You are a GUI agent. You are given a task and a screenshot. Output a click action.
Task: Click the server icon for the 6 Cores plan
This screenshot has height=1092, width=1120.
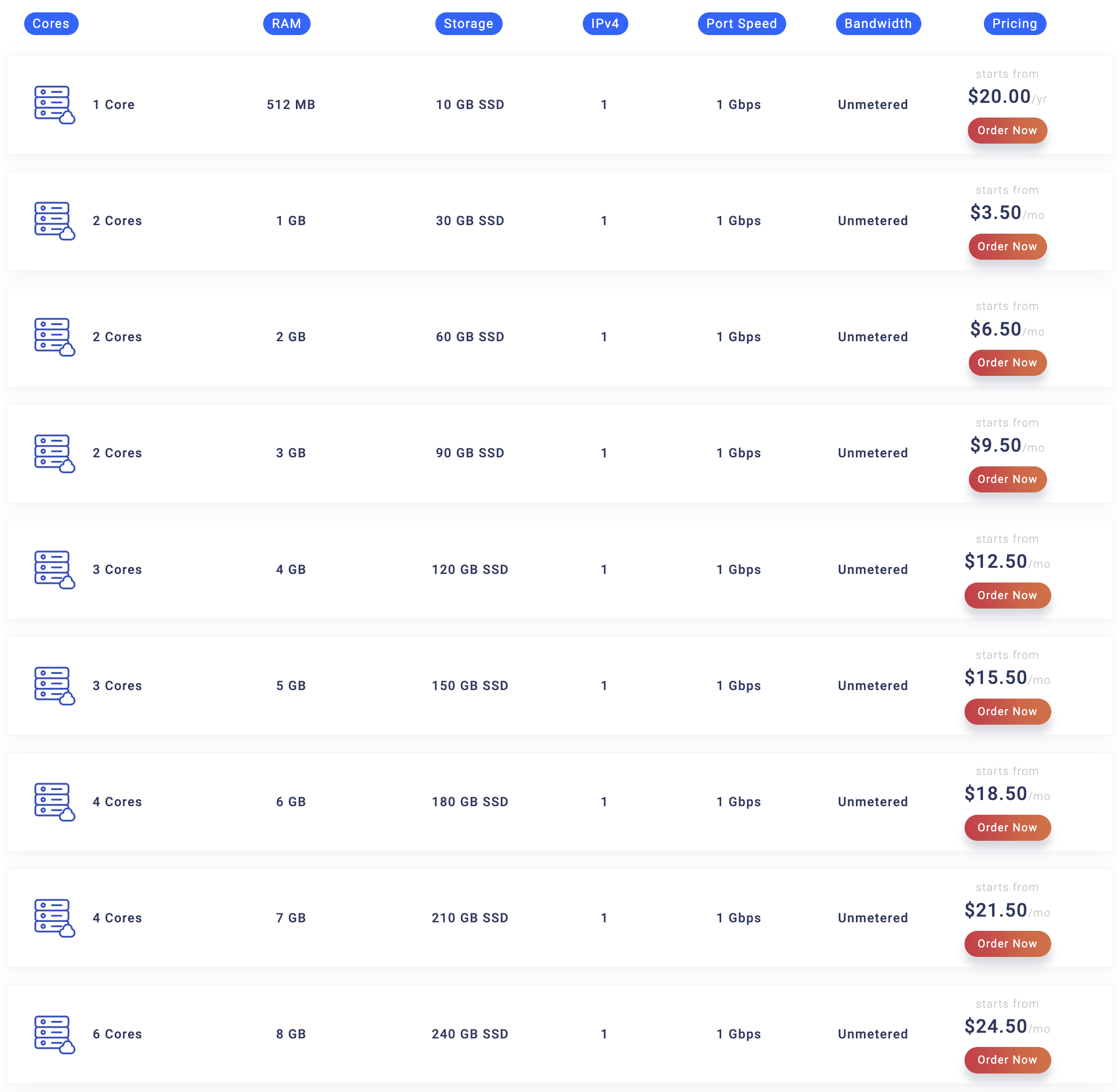click(55, 1035)
